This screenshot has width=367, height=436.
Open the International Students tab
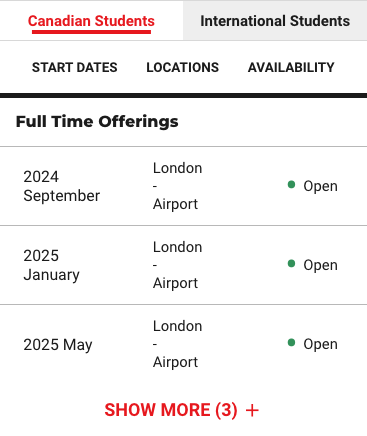(275, 21)
